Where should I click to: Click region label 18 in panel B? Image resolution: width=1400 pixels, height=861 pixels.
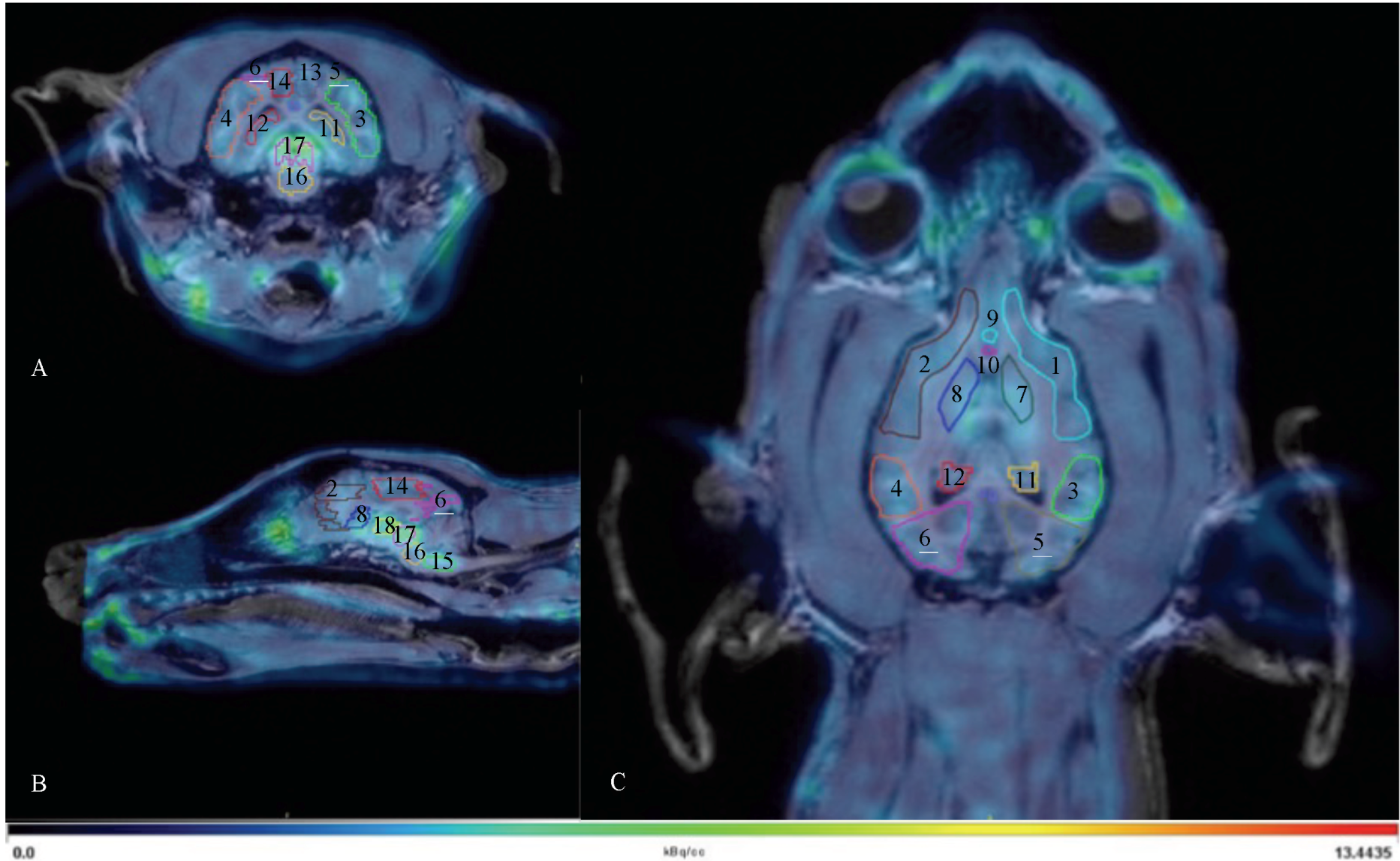[x=384, y=525]
